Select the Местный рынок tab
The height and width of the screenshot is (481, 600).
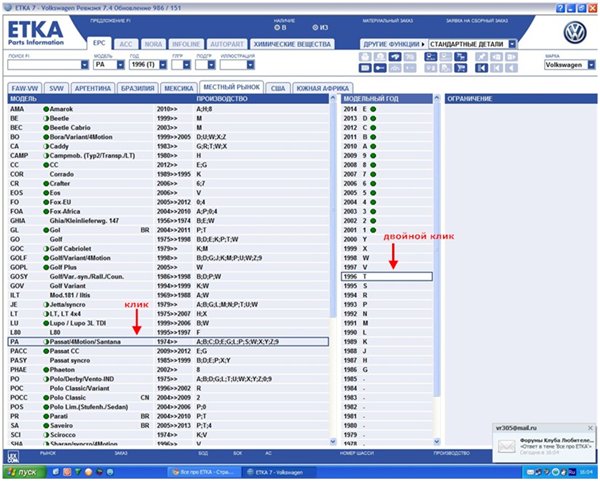[232, 87]
